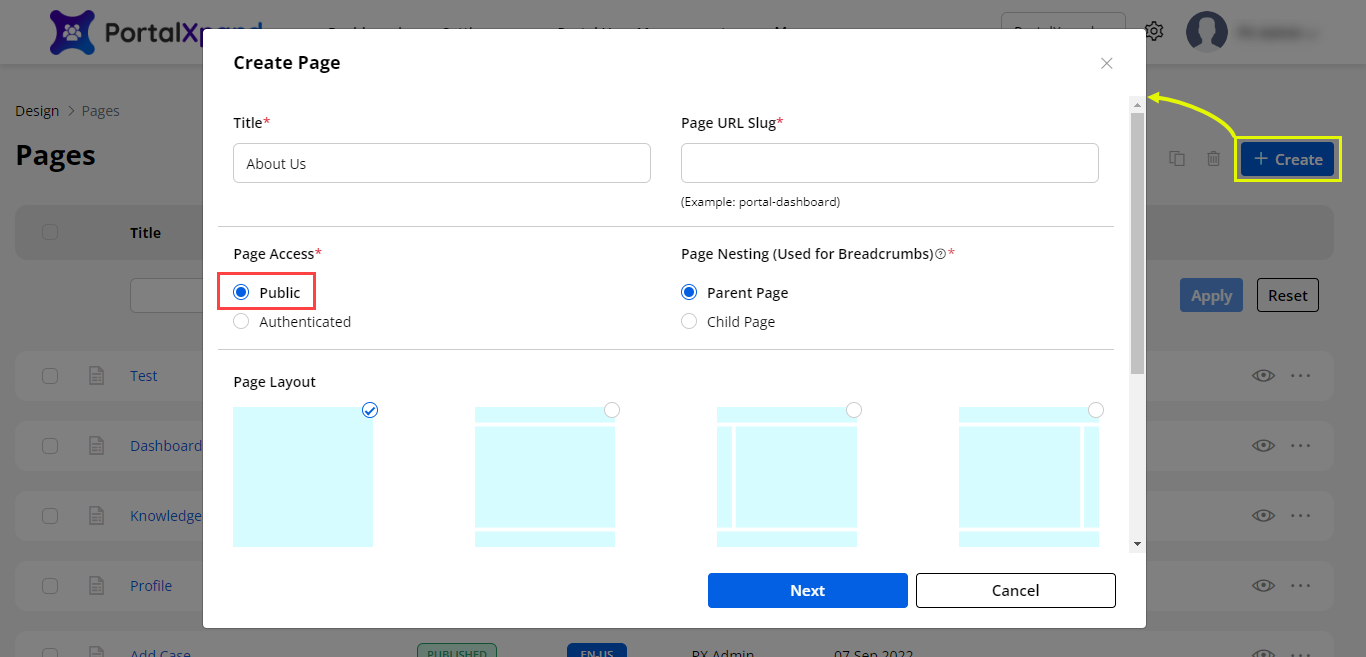Tick the checkbox for the Test row

coord(50,376)
